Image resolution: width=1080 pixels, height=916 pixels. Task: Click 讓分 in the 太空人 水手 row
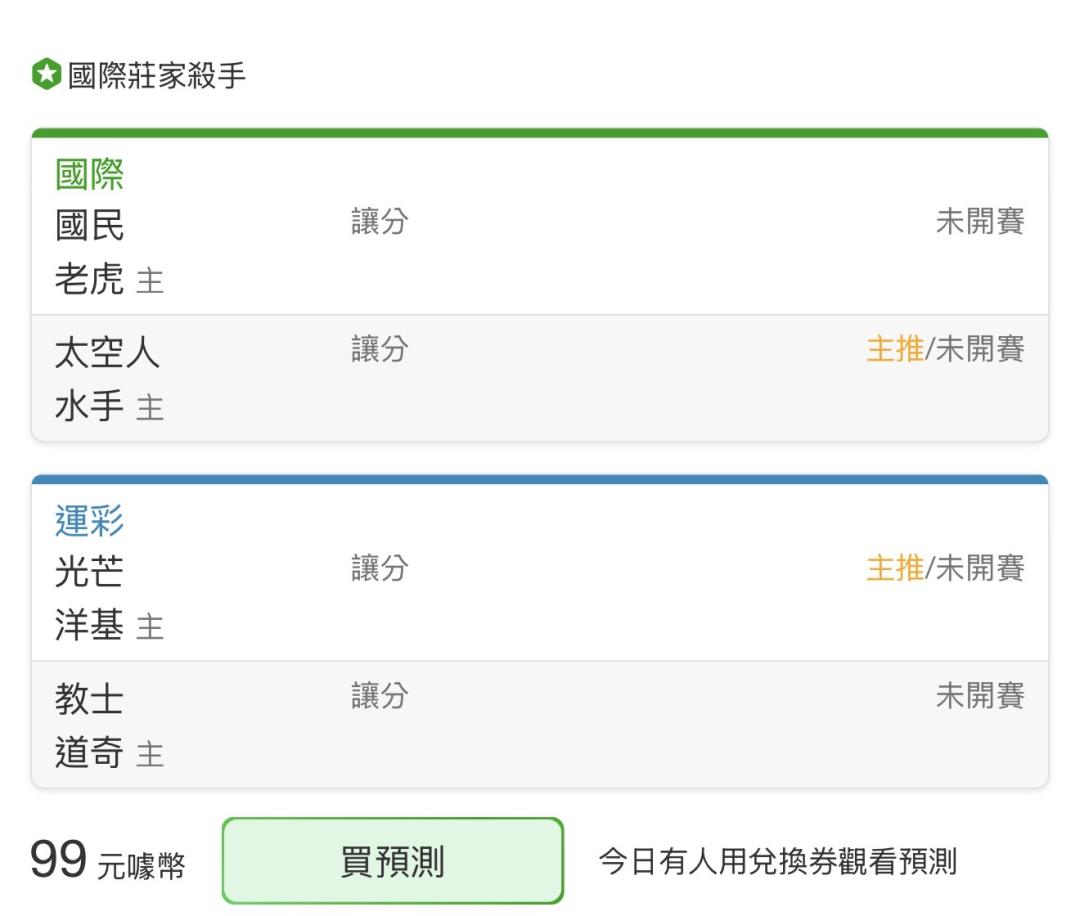380,348
